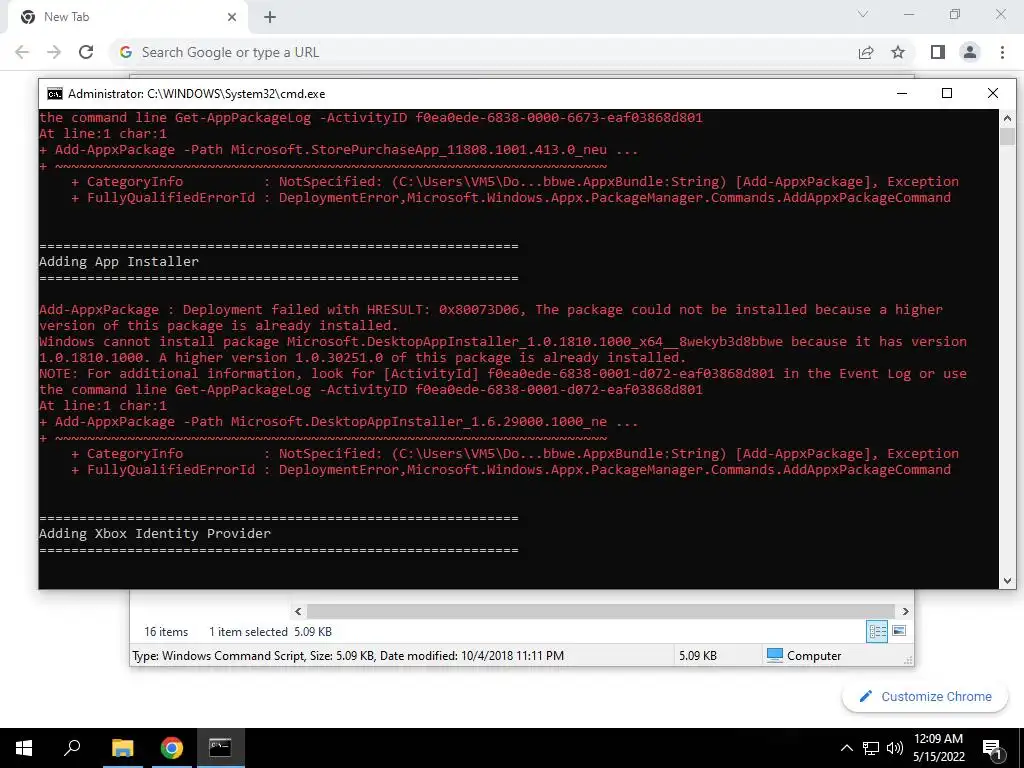Click '1 item selected' status text

pos(248,632)
